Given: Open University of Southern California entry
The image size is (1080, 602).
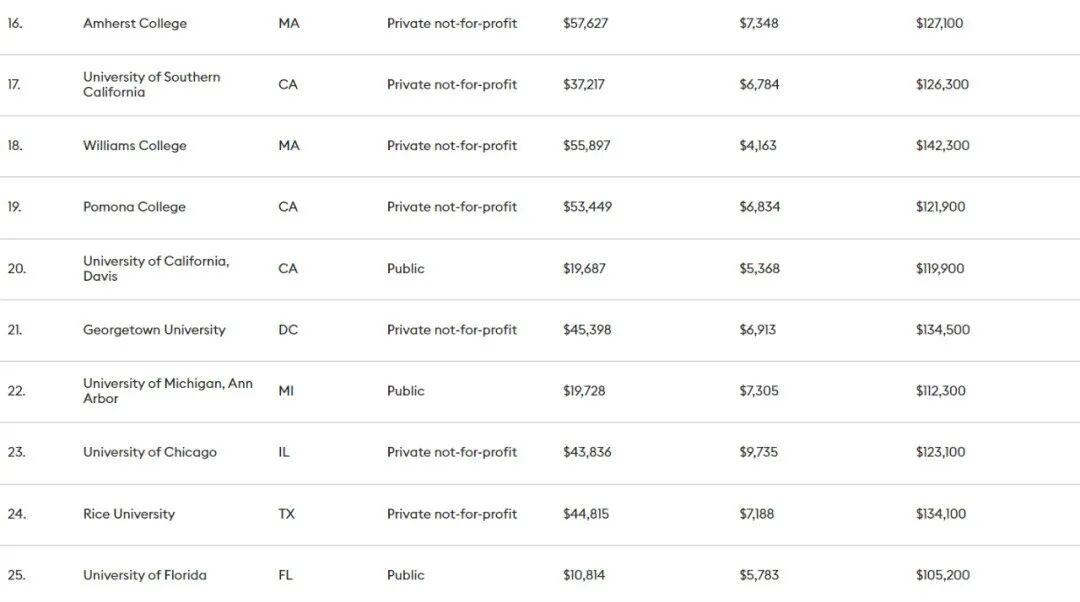Looking at the screenshot, I should coord(151,84).
